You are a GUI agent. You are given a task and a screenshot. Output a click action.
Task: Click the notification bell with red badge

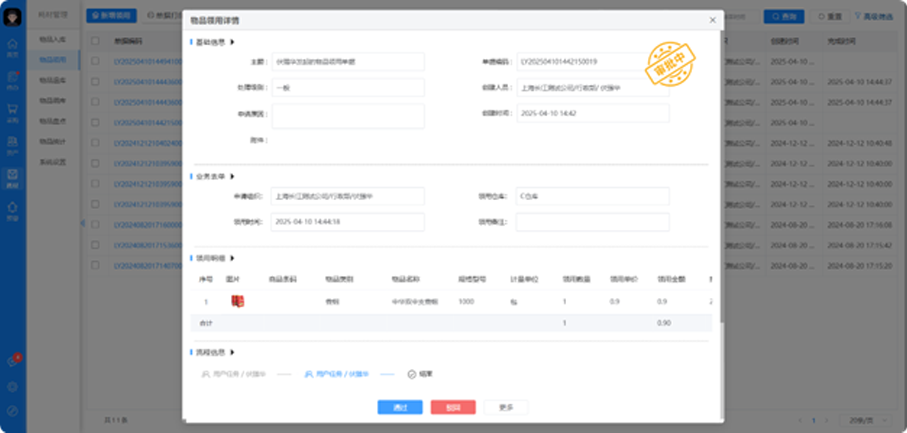click(13, 360)
